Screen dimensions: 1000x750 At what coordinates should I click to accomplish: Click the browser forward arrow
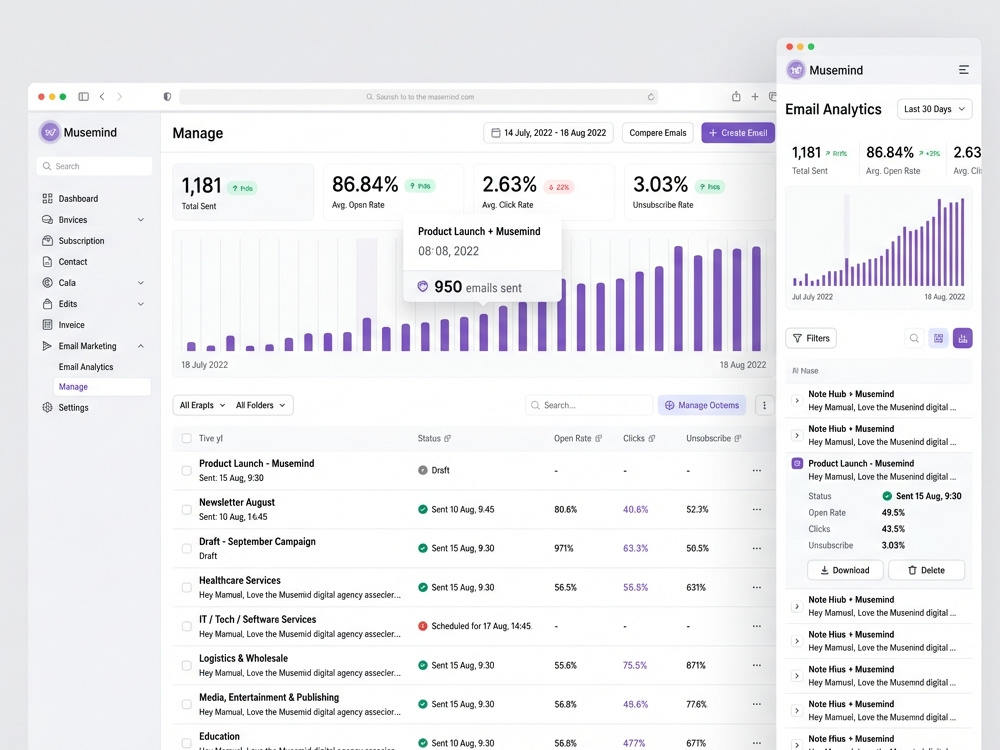click(x=119, y=96)
